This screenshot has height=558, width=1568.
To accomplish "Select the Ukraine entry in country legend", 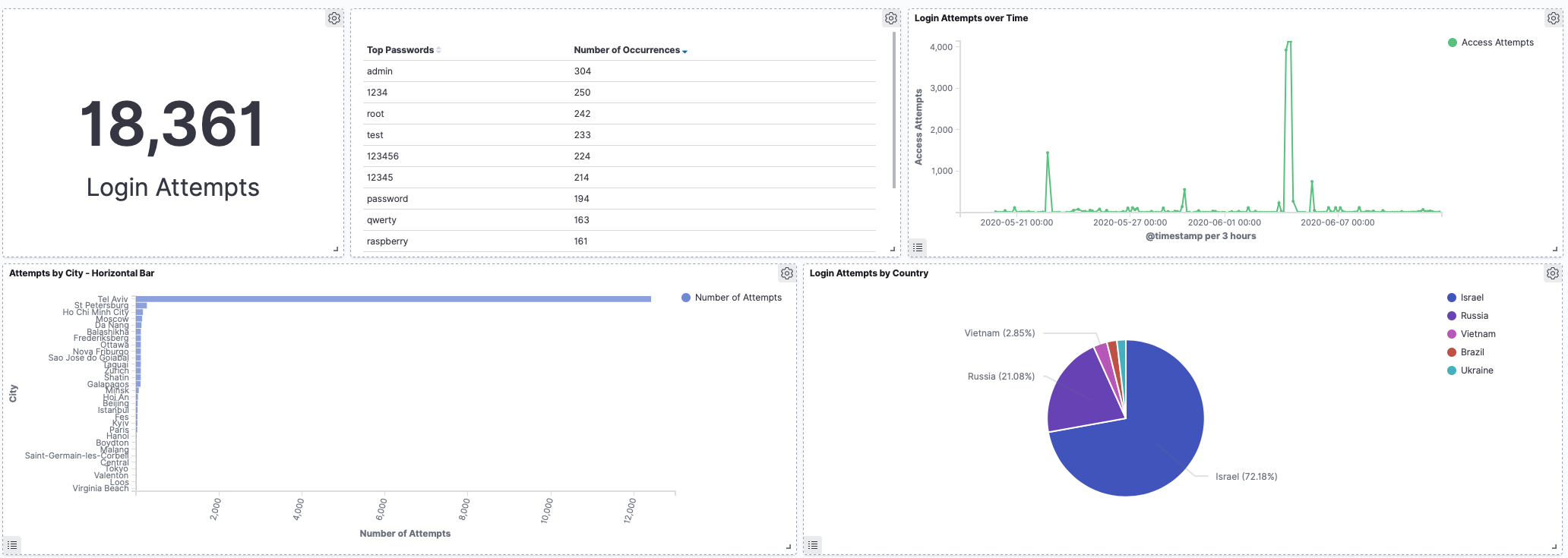I will click(x=1476, y=370).
